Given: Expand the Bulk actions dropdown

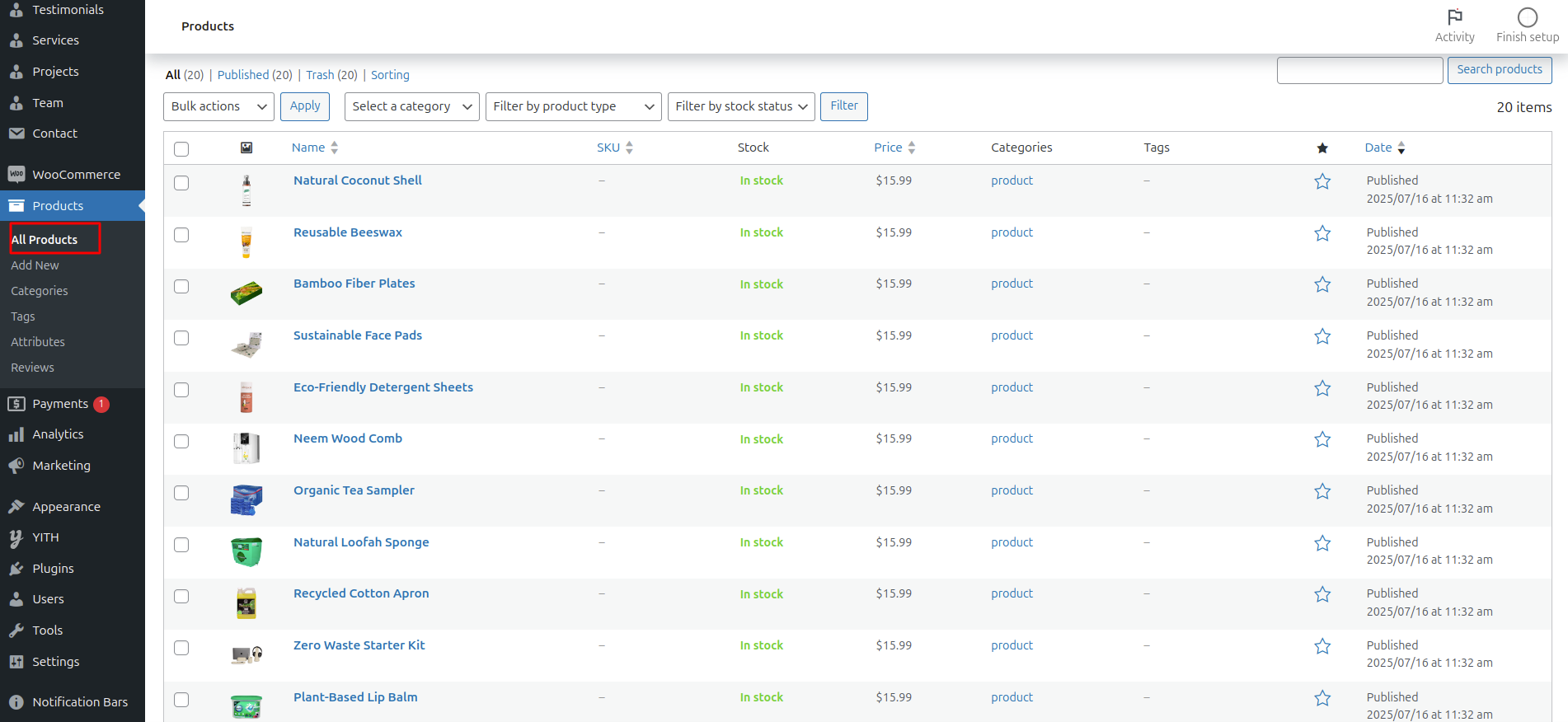Looking at the screenshot, I should coord(218,106).
